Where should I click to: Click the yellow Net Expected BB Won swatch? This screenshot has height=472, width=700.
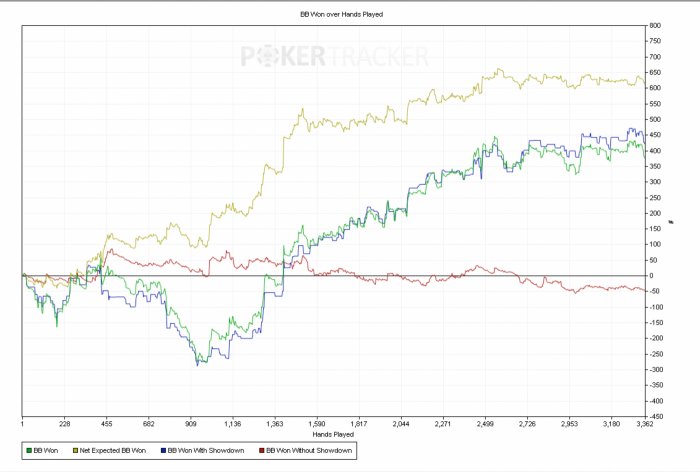[x=75, y=451]
